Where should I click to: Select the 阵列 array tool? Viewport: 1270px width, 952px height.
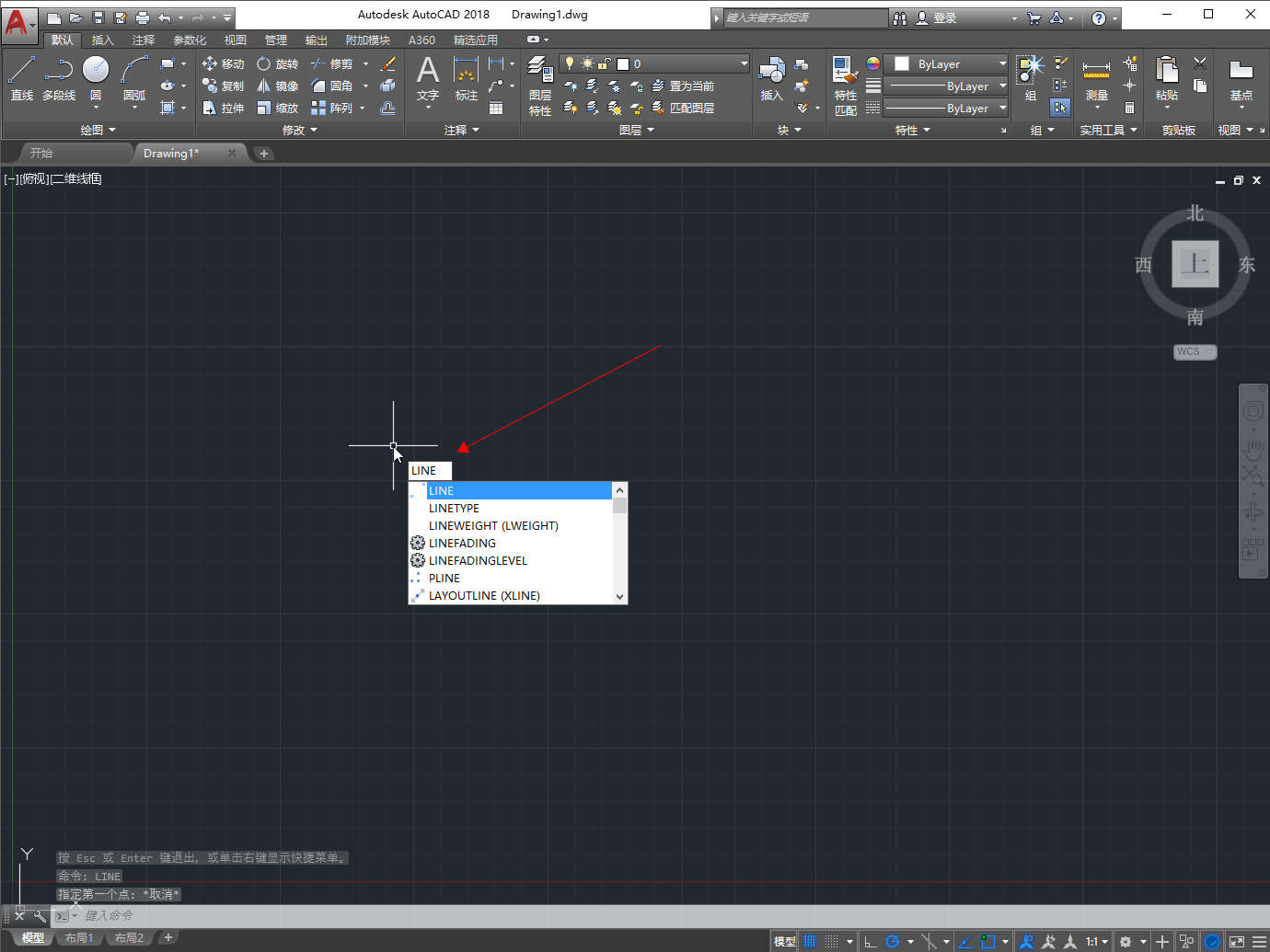point(331,108)
